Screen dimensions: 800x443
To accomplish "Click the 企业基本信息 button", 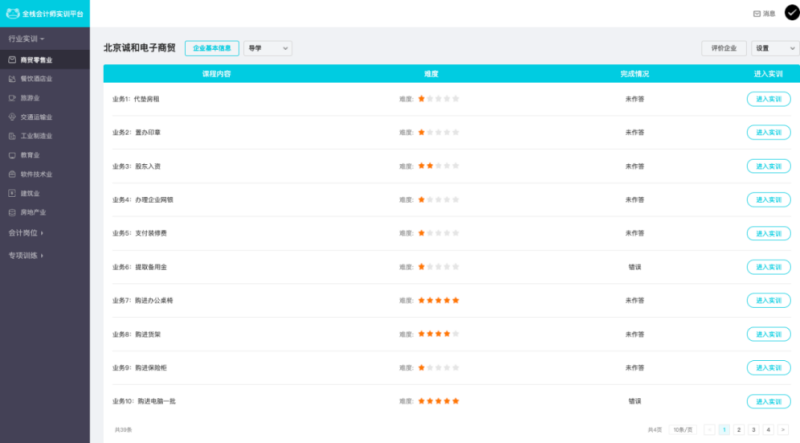I will 212,48.
